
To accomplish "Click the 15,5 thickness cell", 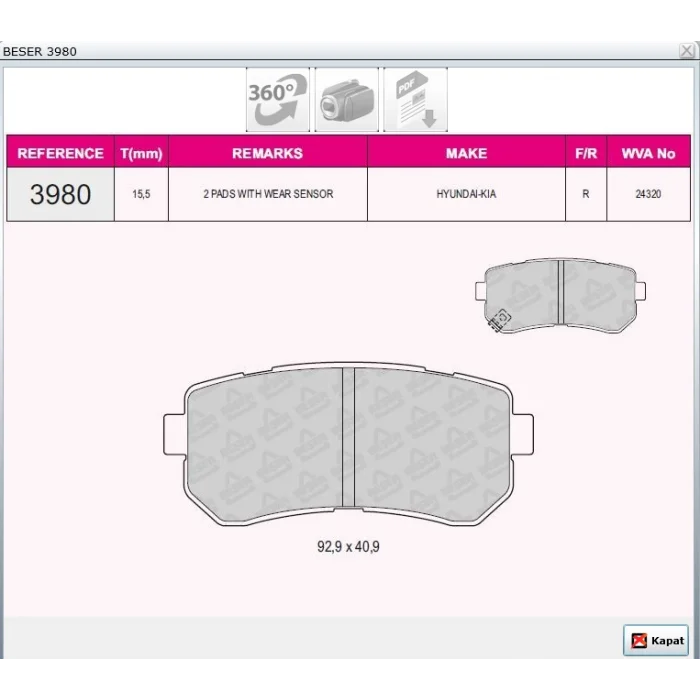I will click(x=142, y=194).
